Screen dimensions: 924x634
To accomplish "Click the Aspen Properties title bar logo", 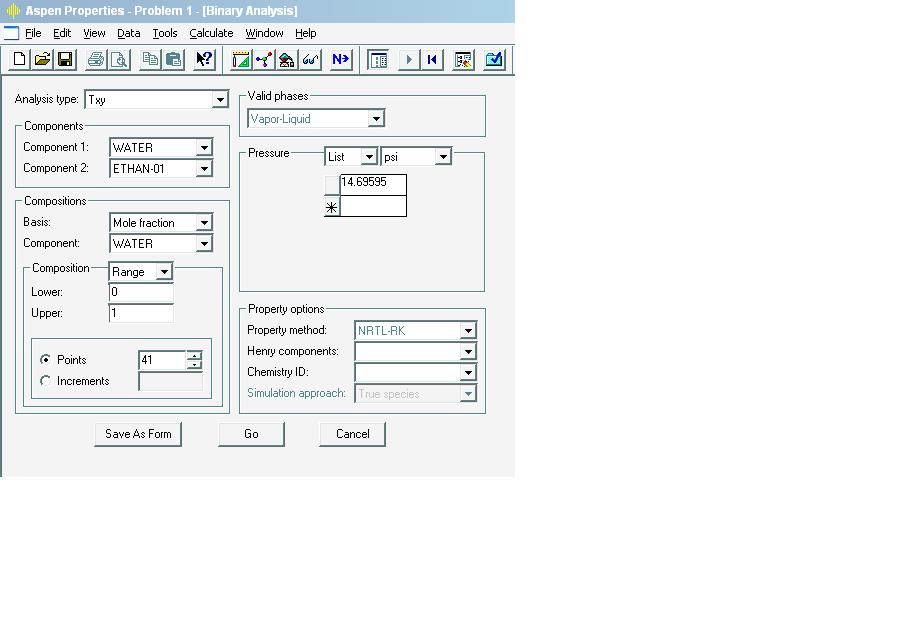I will pos(13,11).
